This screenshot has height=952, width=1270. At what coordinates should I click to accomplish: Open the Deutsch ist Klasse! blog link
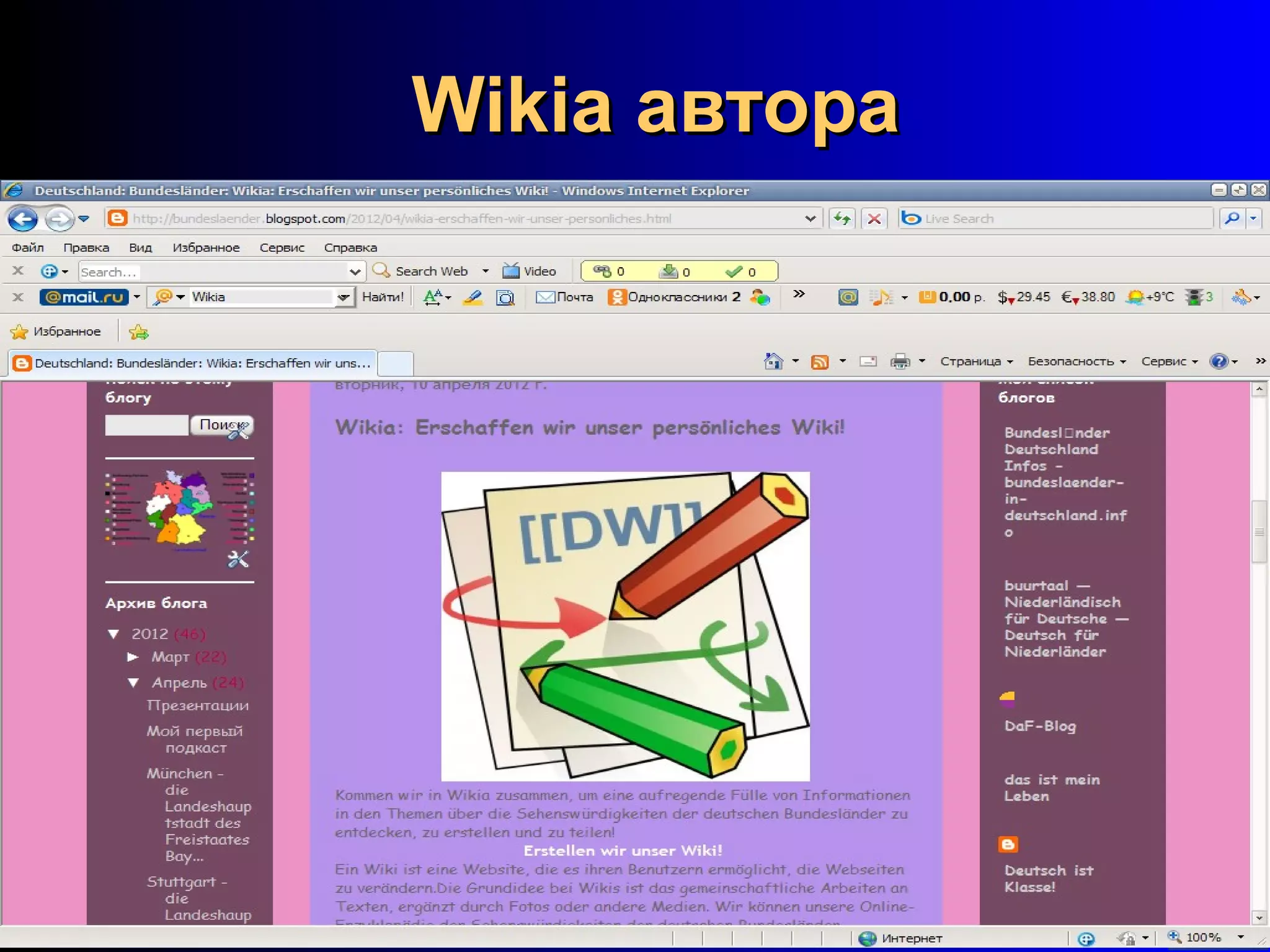(x=1049, y=878)
